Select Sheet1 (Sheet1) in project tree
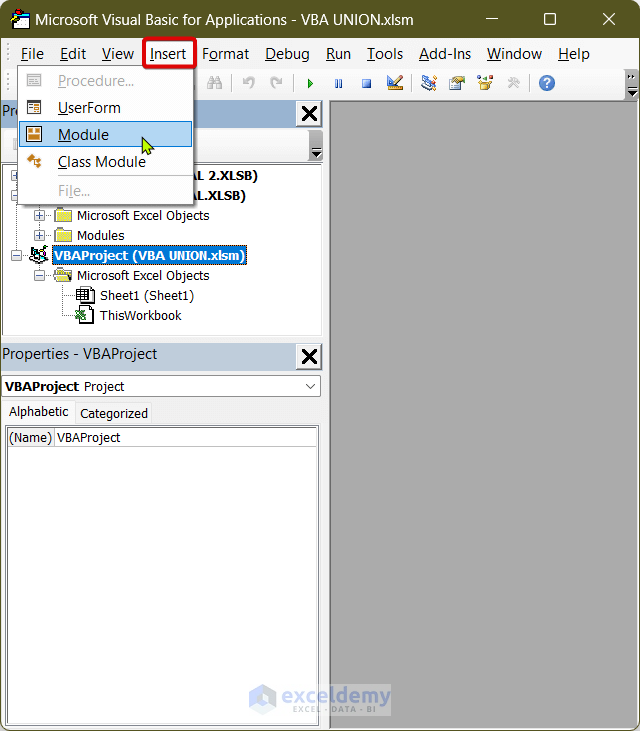640x731 pixels. [147, 296]
